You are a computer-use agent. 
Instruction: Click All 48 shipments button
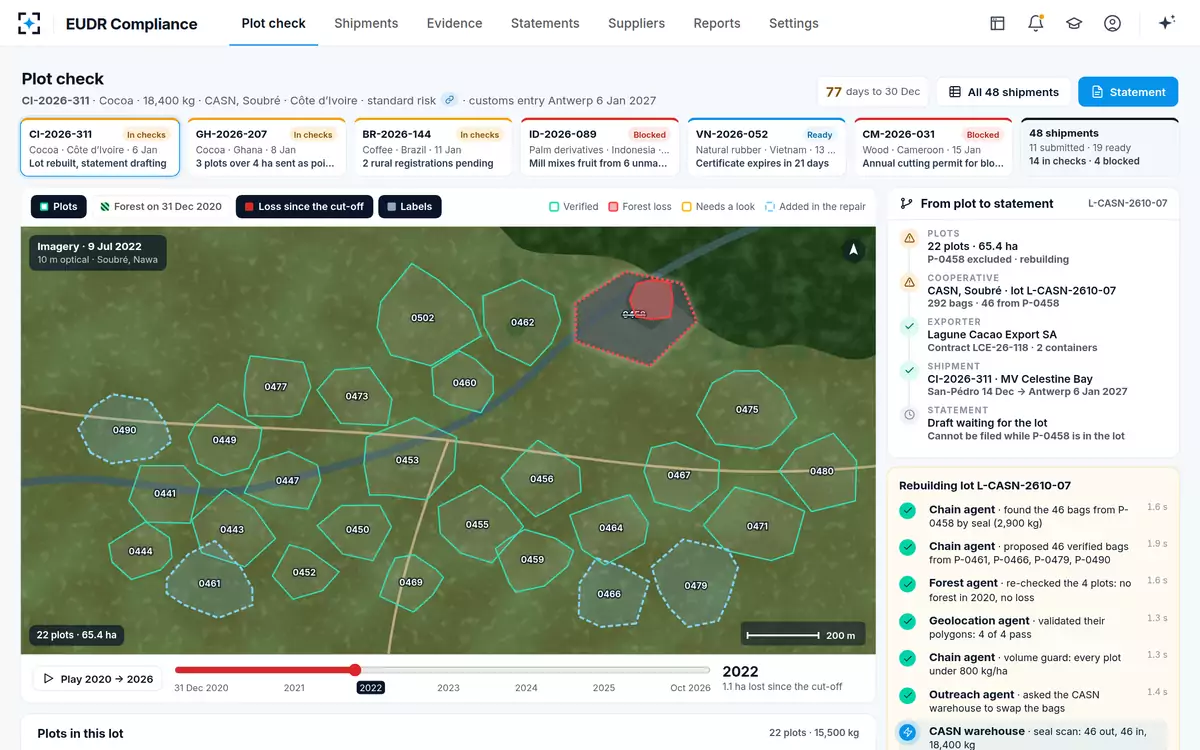1003,92
